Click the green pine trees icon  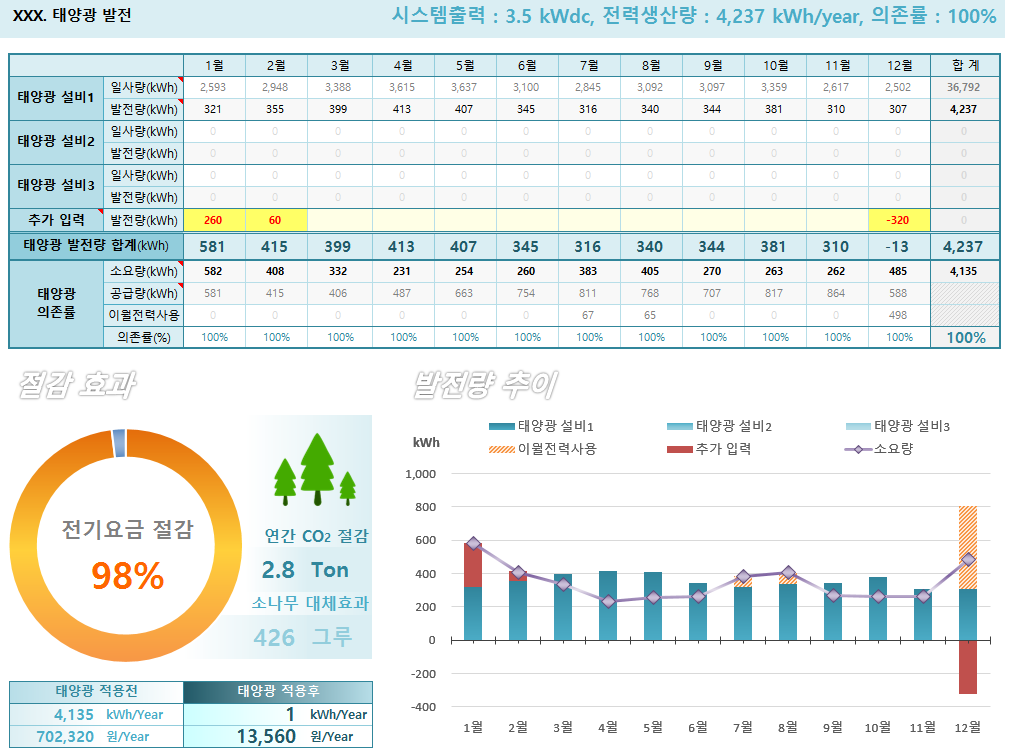pyautogui.click(x=316, y=470)
